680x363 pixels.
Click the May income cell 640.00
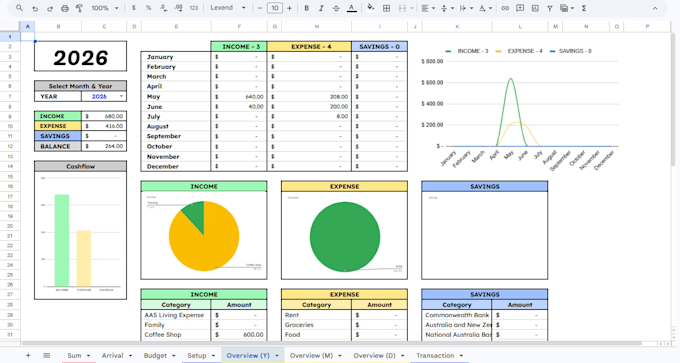[x=239, y=97]
